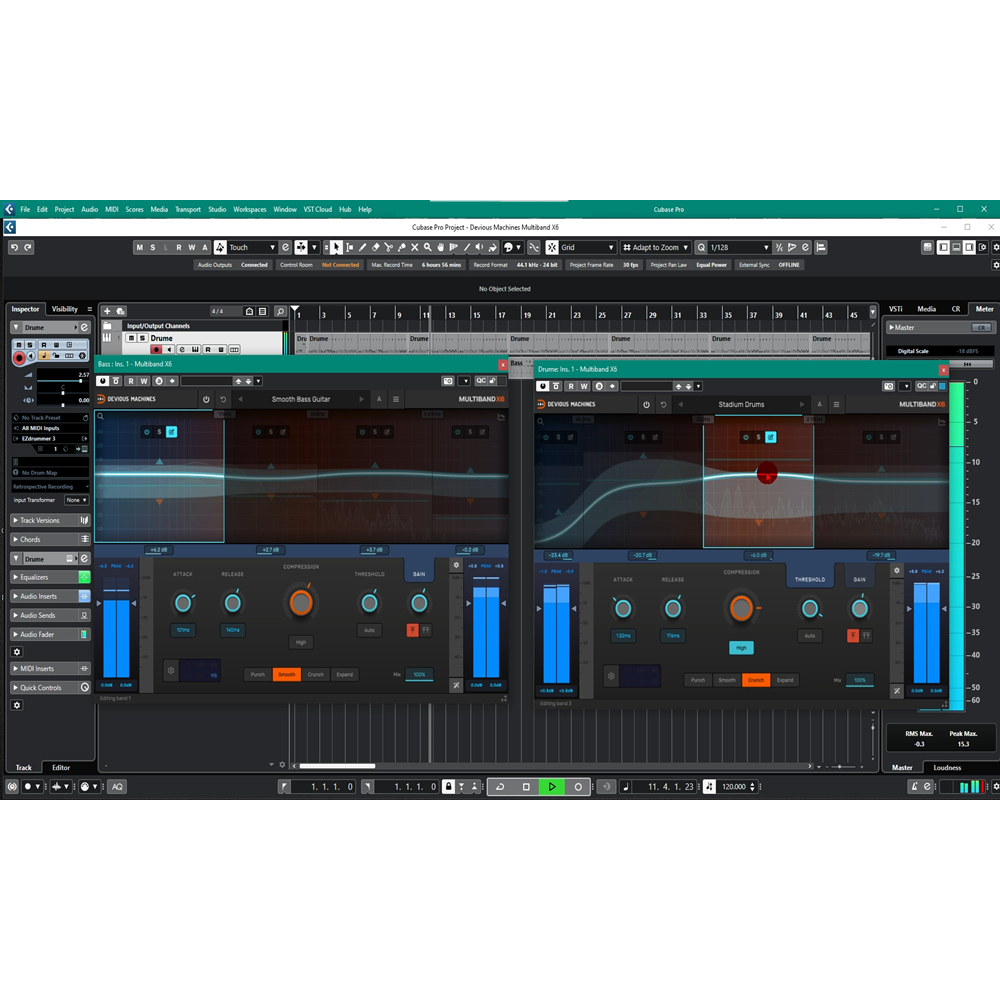This screenshot has width=1000, height=1000.
Task: Open the Transport menu
Action: [x=188, y=209]
